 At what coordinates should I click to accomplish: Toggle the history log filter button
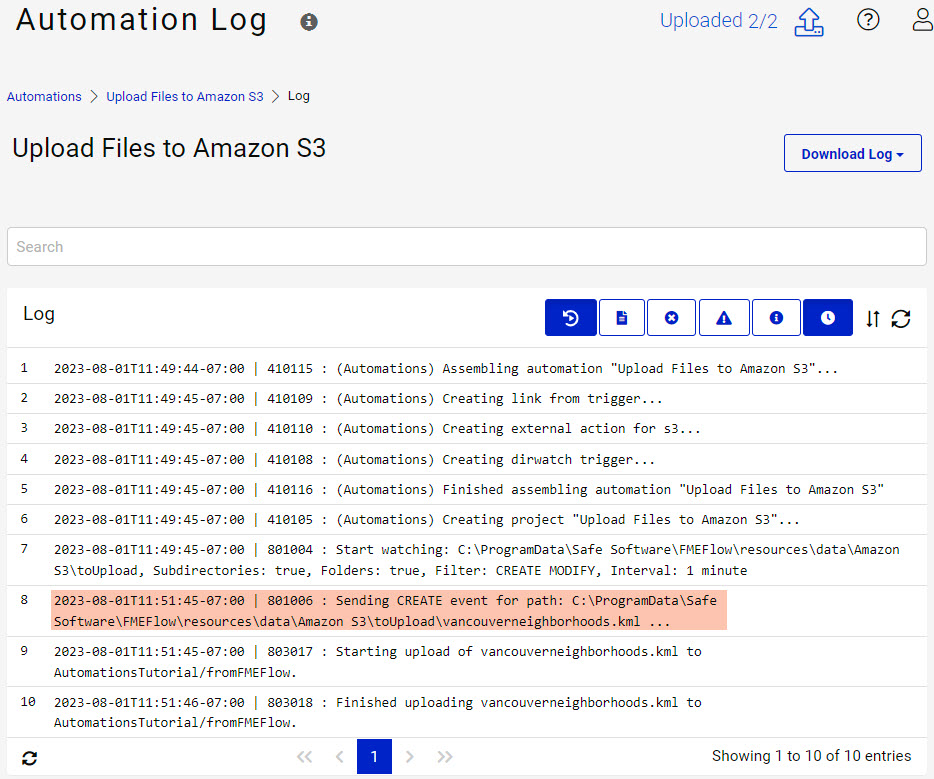(x=571, y=318)
